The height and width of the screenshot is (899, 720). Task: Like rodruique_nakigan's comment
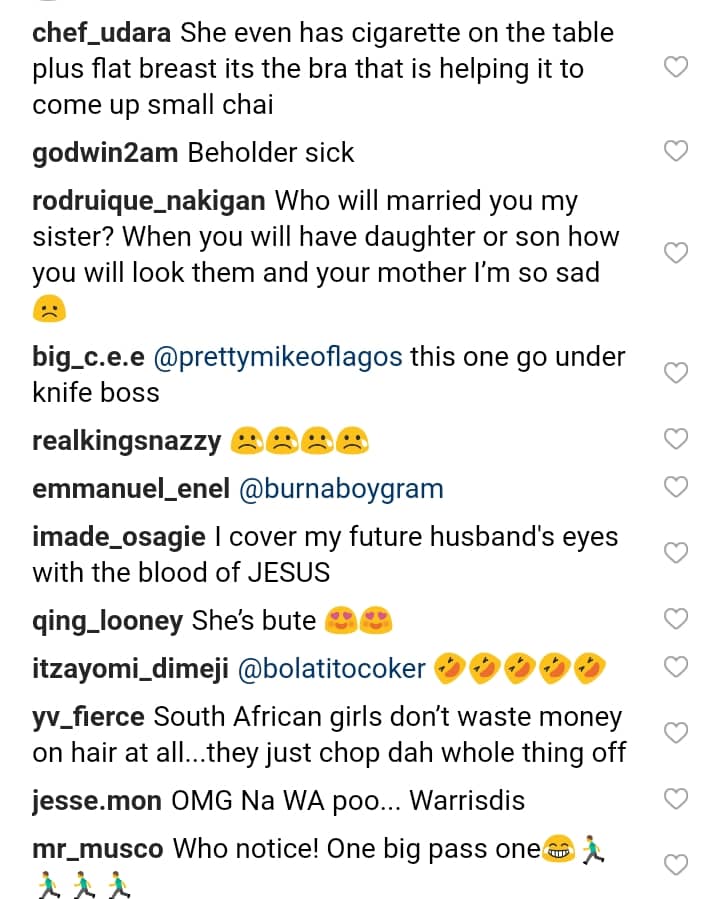click(x=677, y=253)
